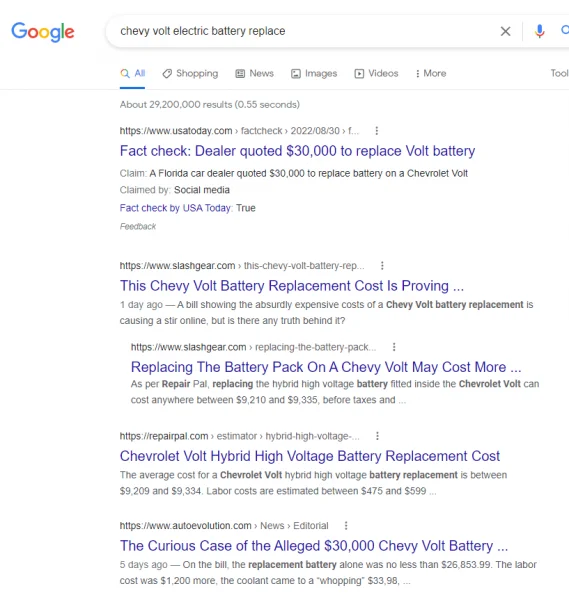Open options dots for first SlashGear result
569x600 pixels.
tap(382, 266)
